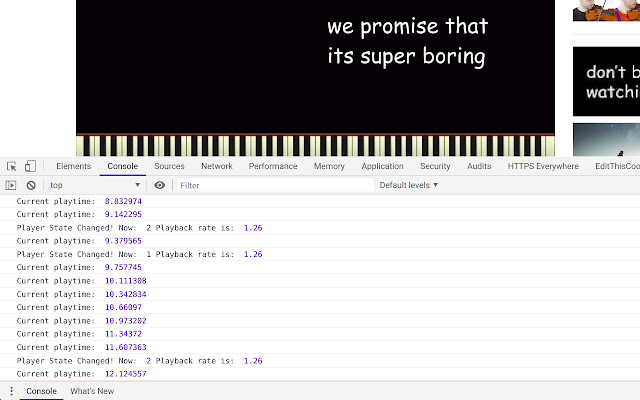Click the live expression eye icon

point(160,185)
